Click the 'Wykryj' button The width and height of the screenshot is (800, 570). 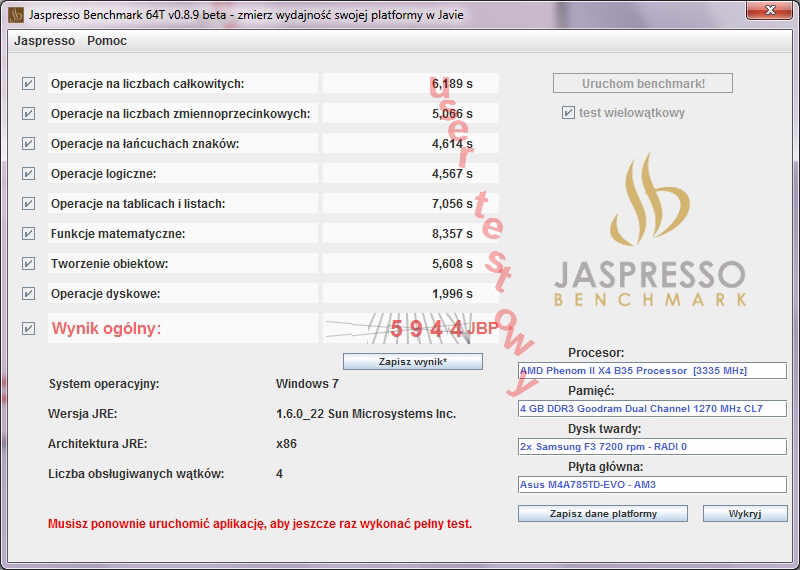[745, 513]
